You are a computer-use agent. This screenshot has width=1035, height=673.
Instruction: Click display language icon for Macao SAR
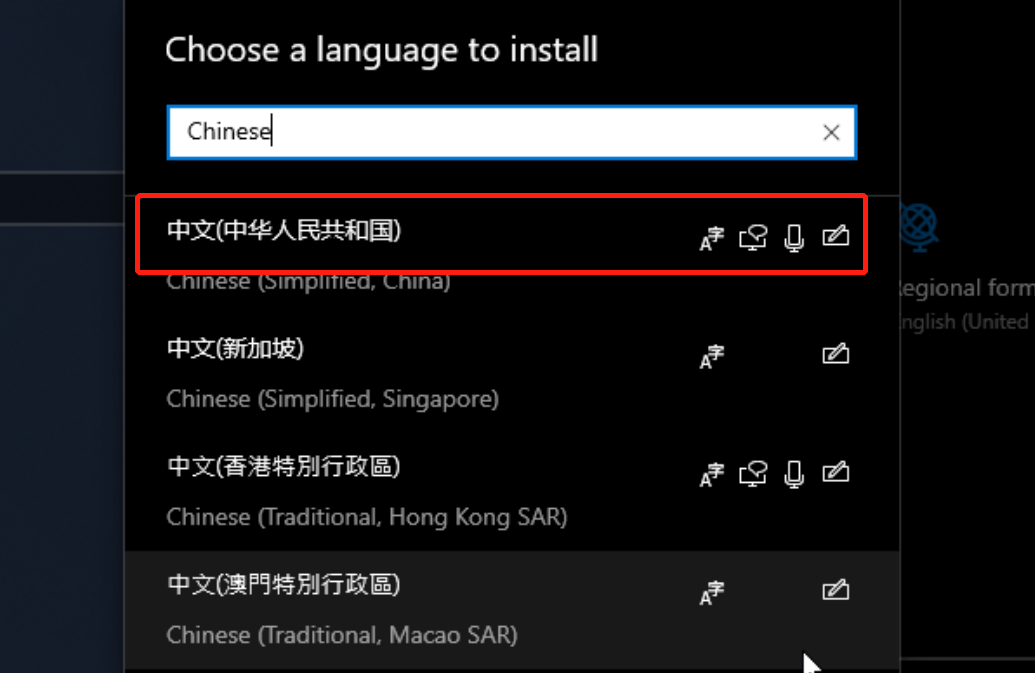pos(712,592)
